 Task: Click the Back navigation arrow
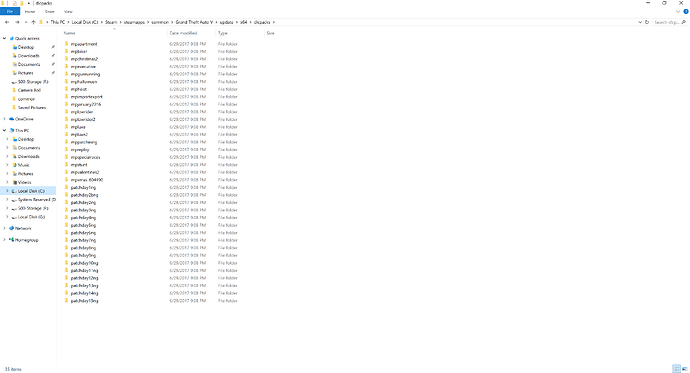7,22
